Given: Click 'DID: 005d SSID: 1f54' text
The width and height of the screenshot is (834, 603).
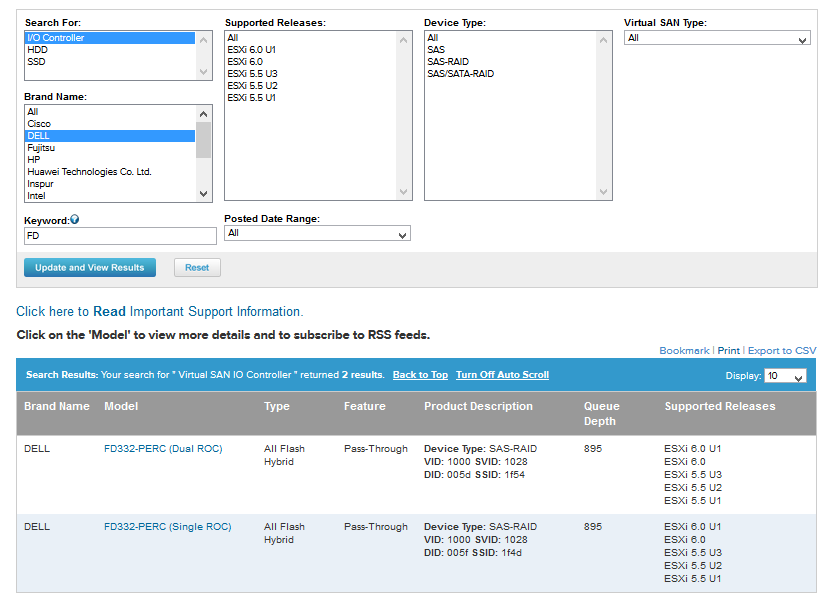Looking at the screenshot, I should coord(474,475).
